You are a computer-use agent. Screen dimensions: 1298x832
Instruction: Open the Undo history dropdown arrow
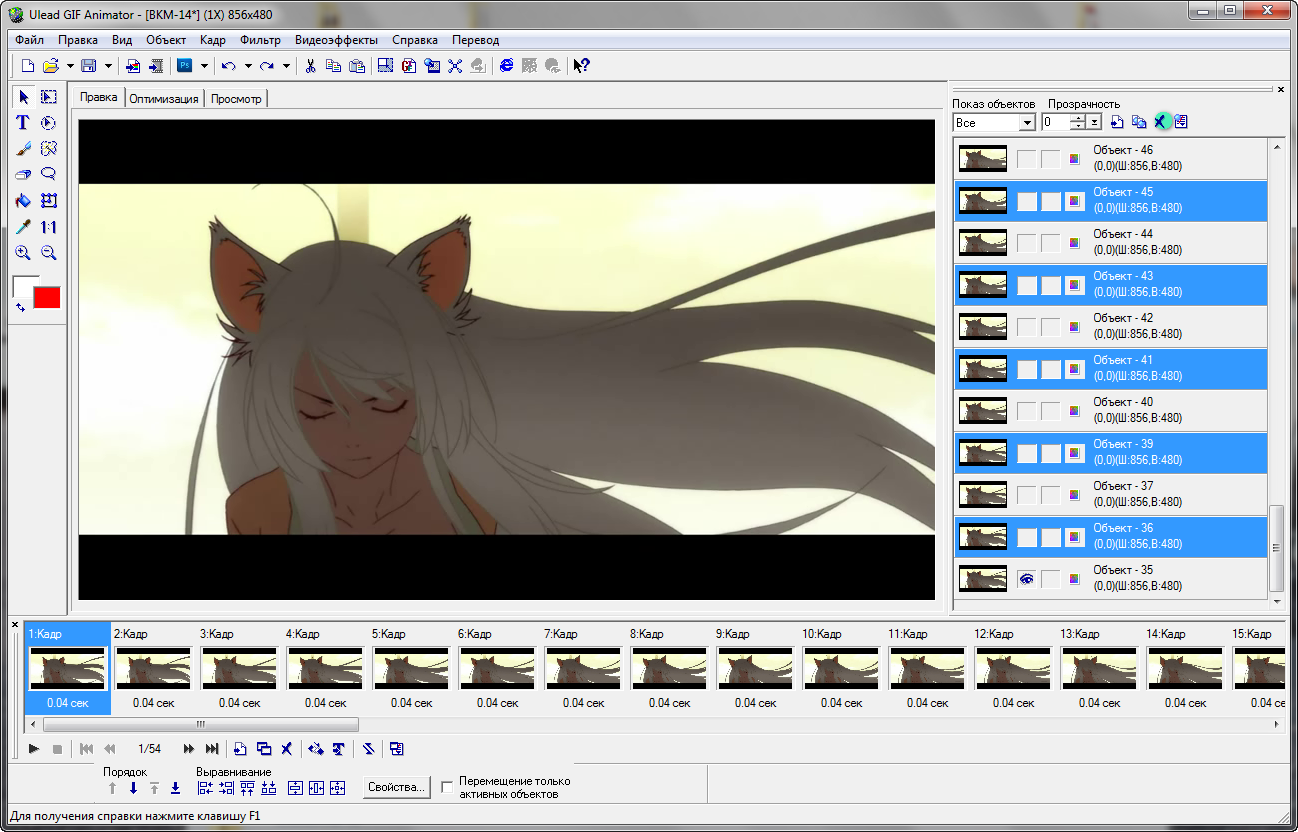[x=247, y=66]
